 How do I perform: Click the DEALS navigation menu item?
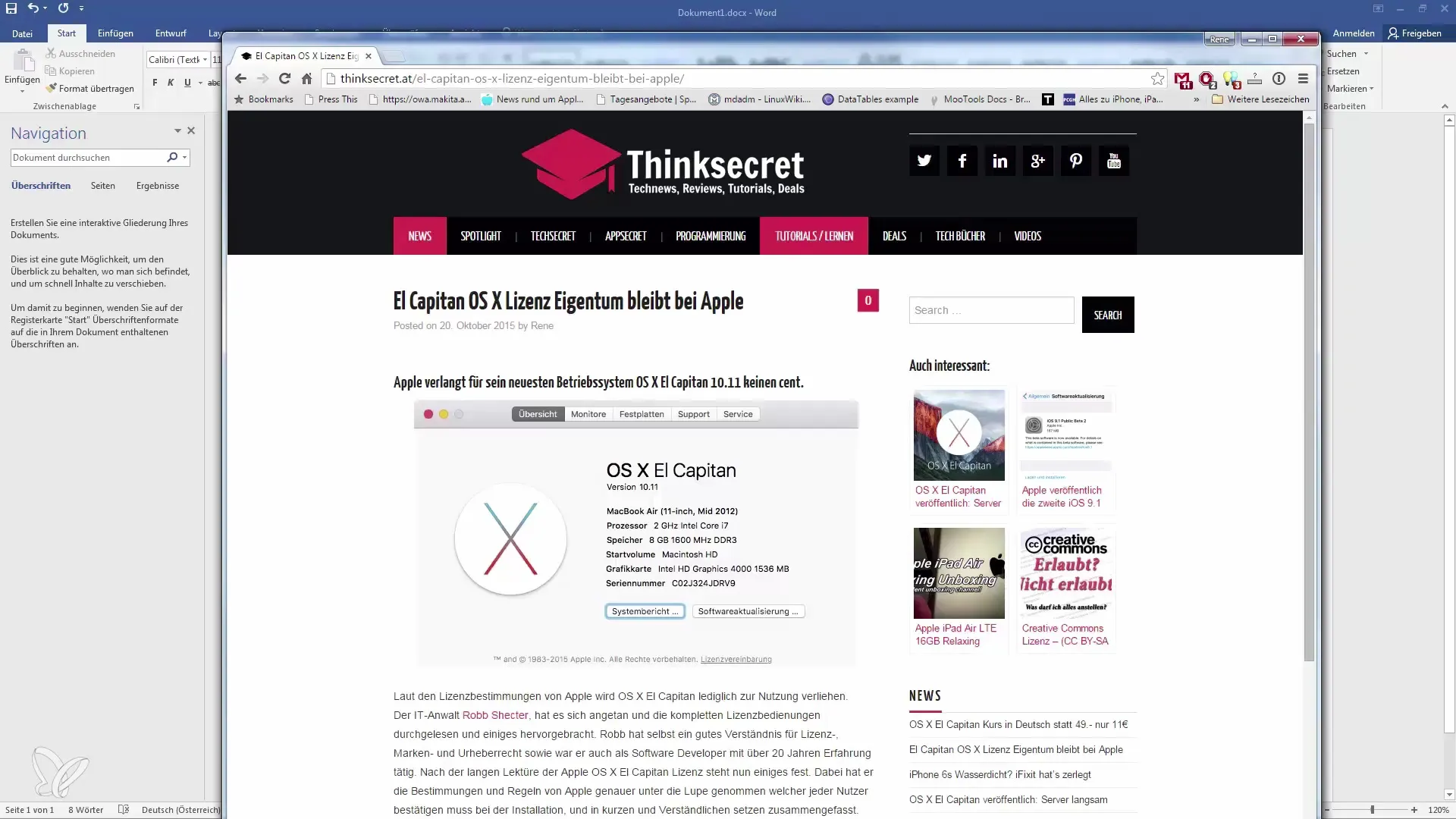[x=894, y=236]
